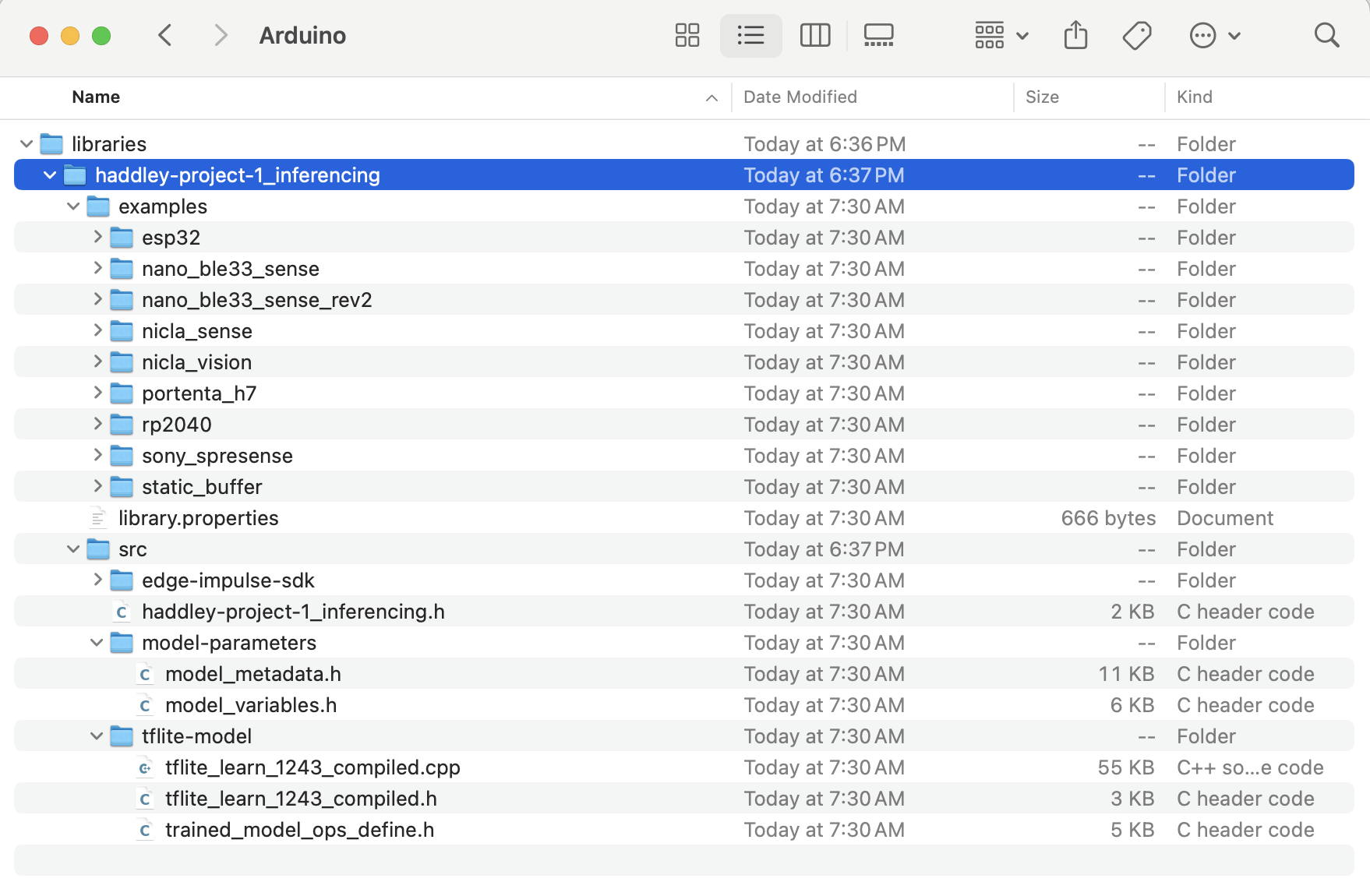Switch to icon grid view
This screenshot has width=1370, height=896.
pyautogui.click(x=687, y=35)
